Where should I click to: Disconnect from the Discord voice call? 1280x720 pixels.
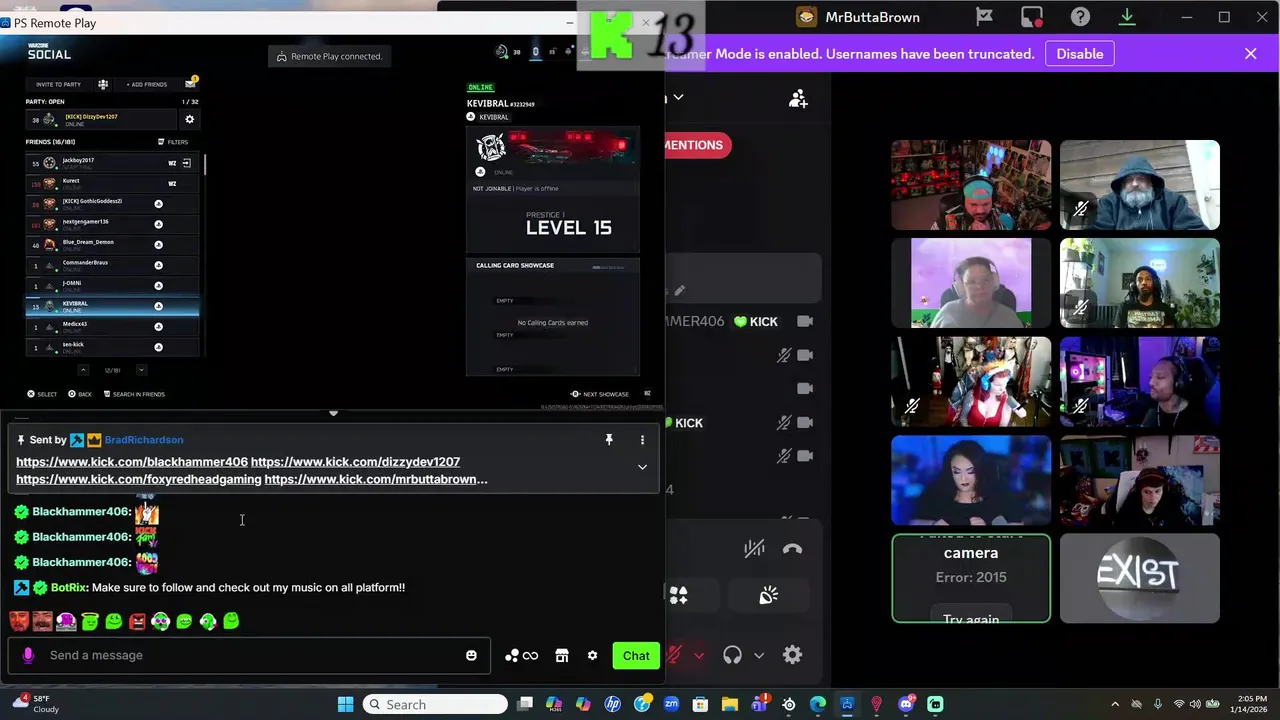pyautogui.click(x=793, y=548)
